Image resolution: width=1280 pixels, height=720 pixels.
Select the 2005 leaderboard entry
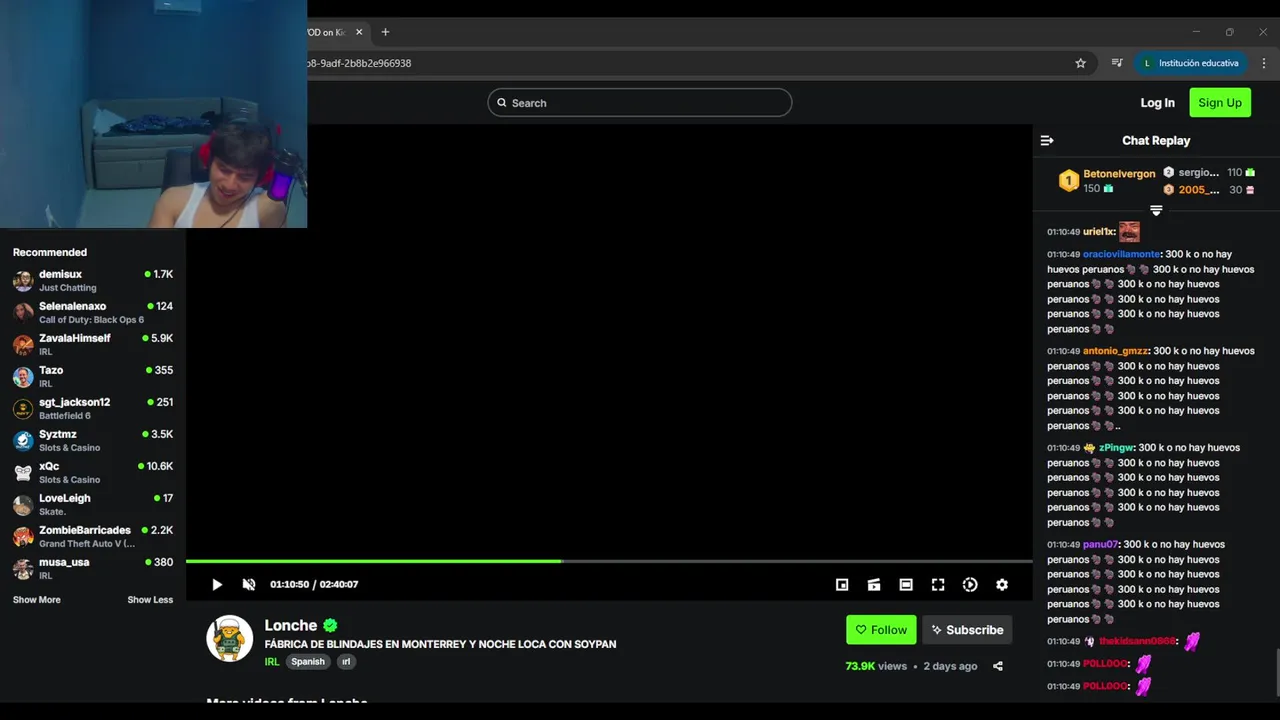click(1209, 190)
